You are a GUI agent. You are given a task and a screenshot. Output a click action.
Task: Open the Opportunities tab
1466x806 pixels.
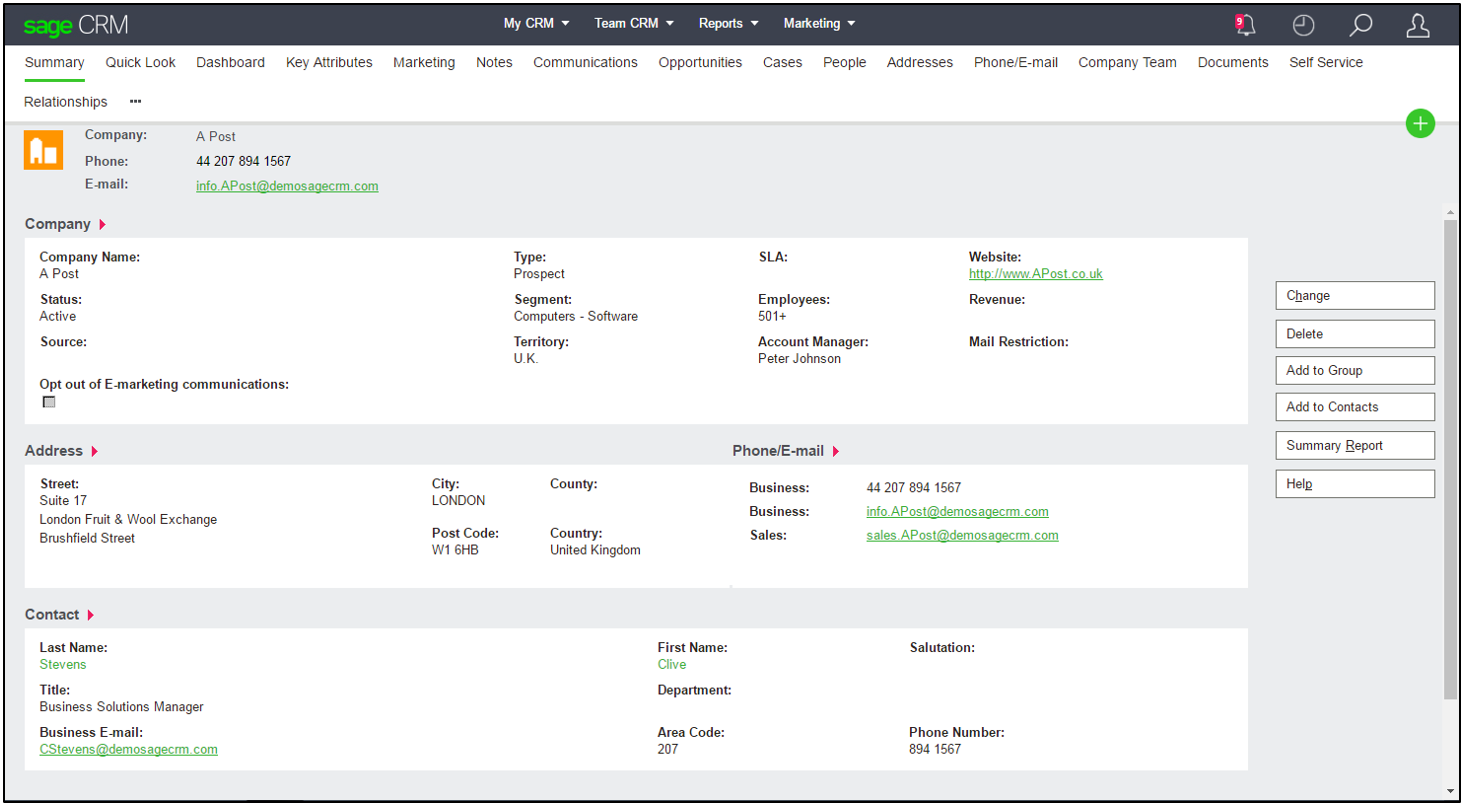[700, 62]
